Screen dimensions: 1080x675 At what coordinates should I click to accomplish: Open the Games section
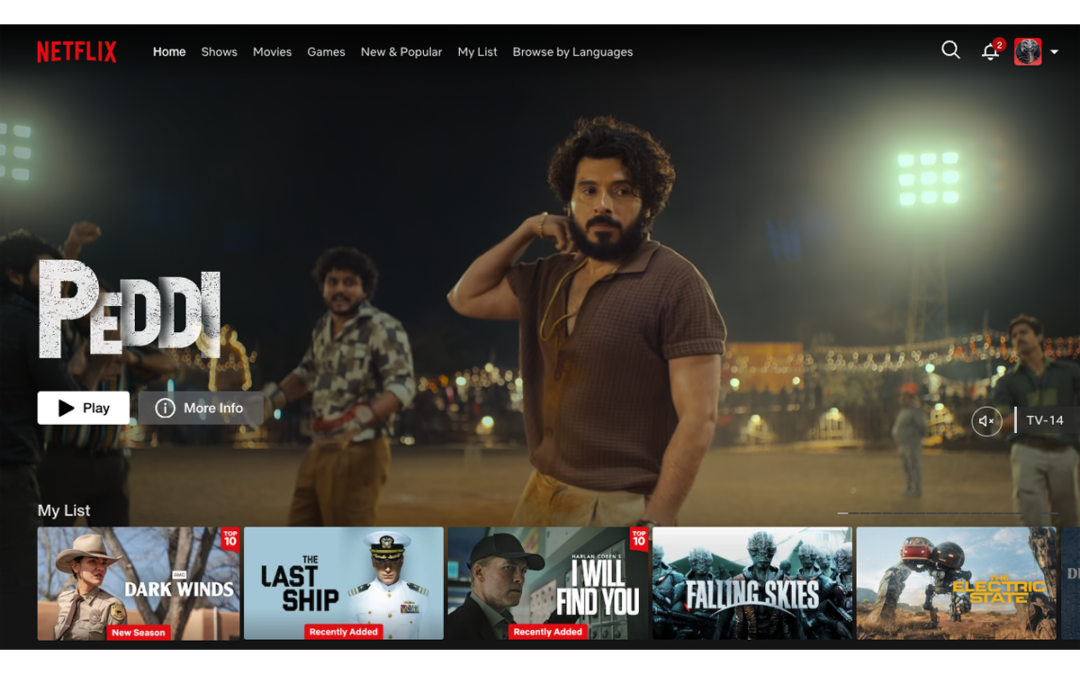pos(326,52)
